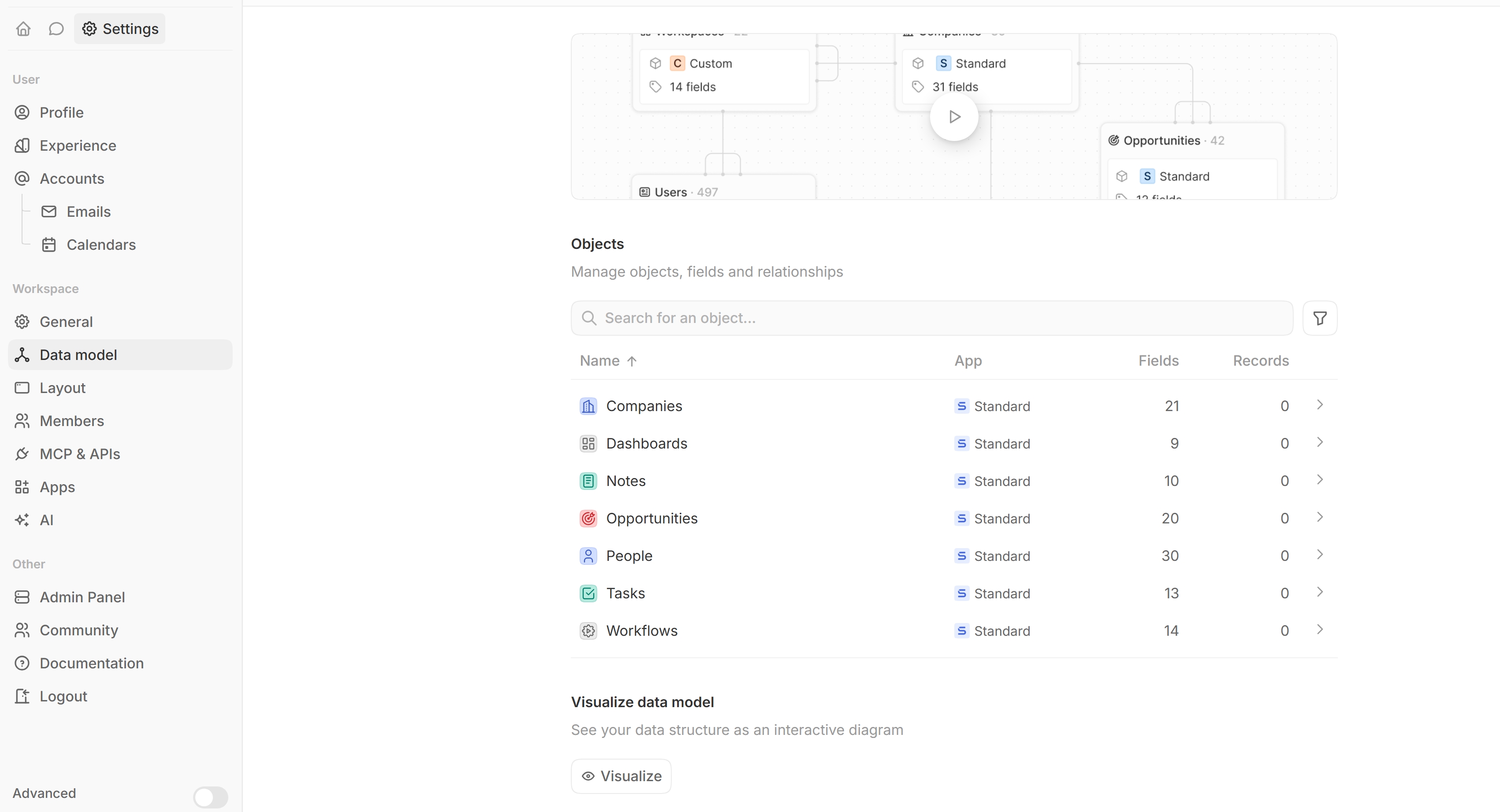
Task: Click the Opportunities target icon in objects table
Action: [588, 519]
